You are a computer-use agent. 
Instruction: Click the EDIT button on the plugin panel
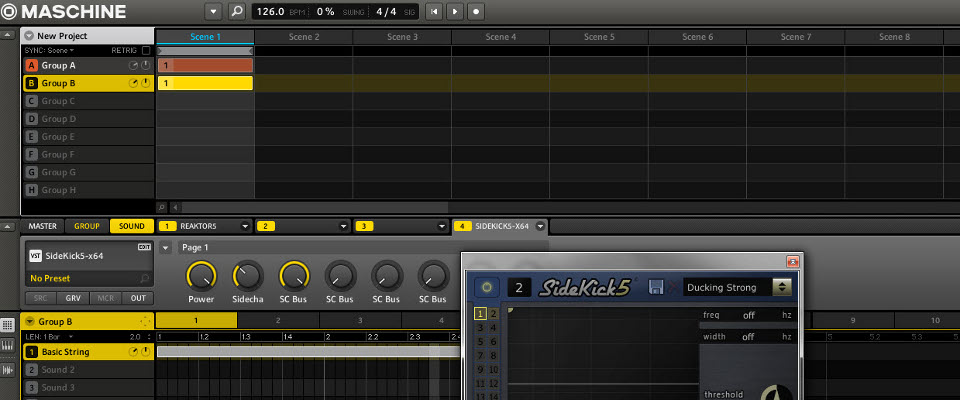[x=144, y=247]
